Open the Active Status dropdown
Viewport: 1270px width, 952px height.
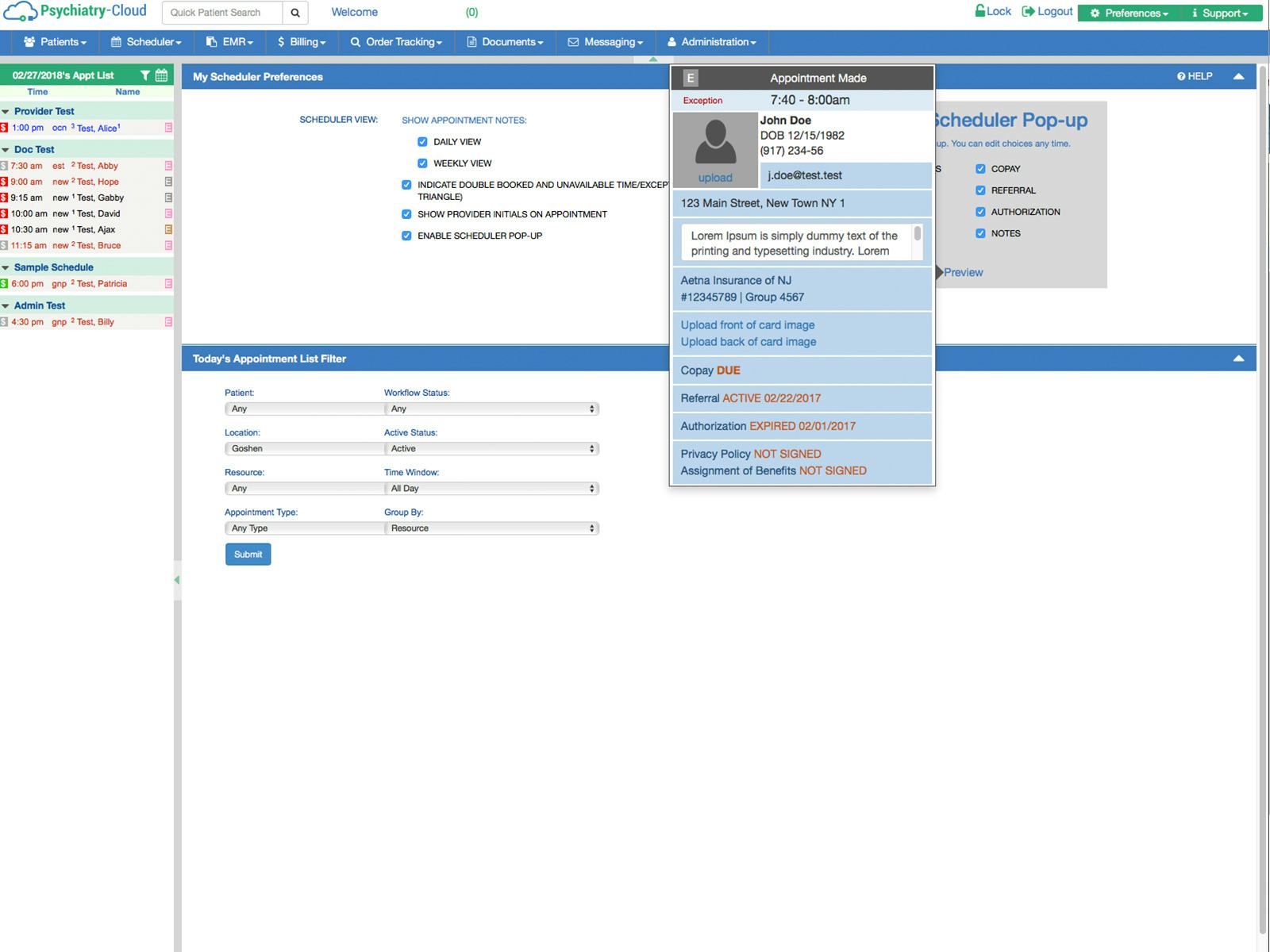pos(491,448)
